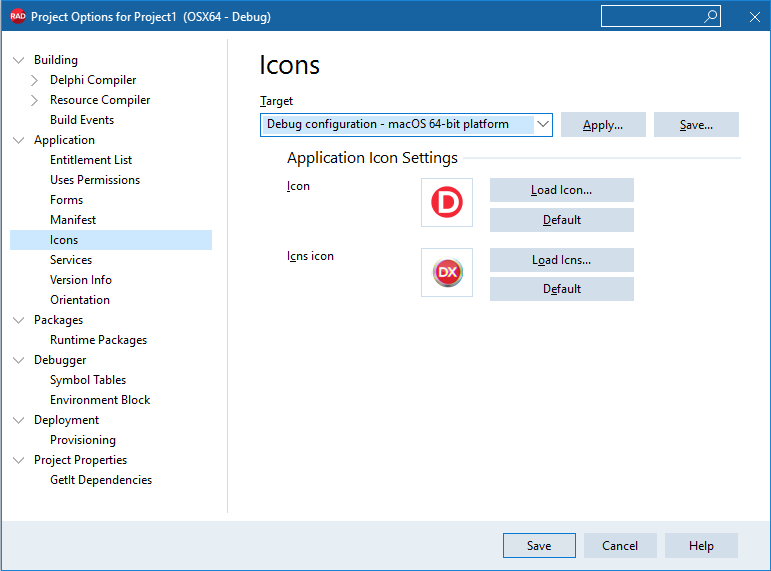Open the Manifest options page
This screenshot has height=571, width=771.
(73, 220)
